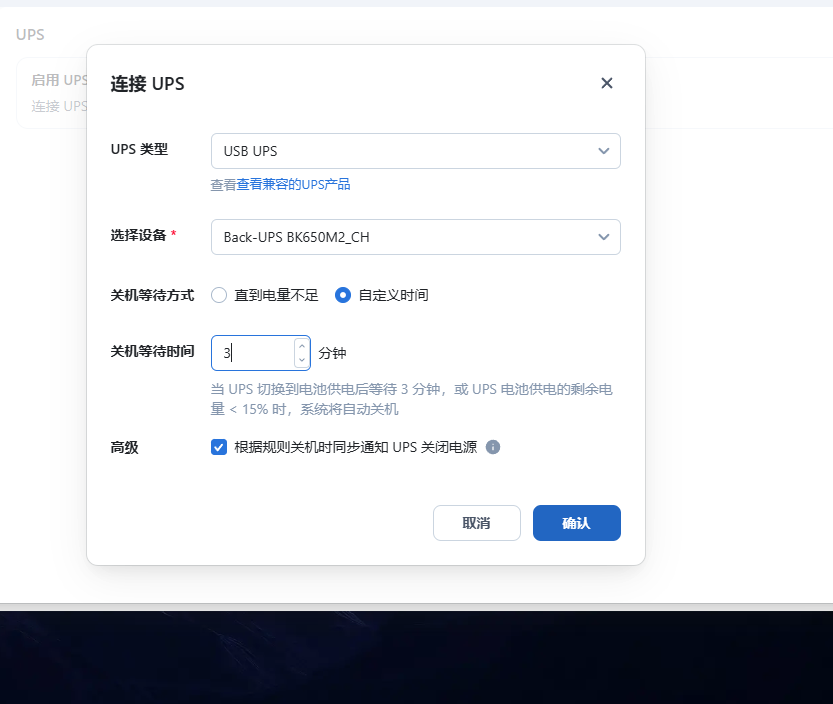Click the chevron arrow of UPS 类型 dropdown
The width and height of the screenshot is (833, 704).
(604, 151)
